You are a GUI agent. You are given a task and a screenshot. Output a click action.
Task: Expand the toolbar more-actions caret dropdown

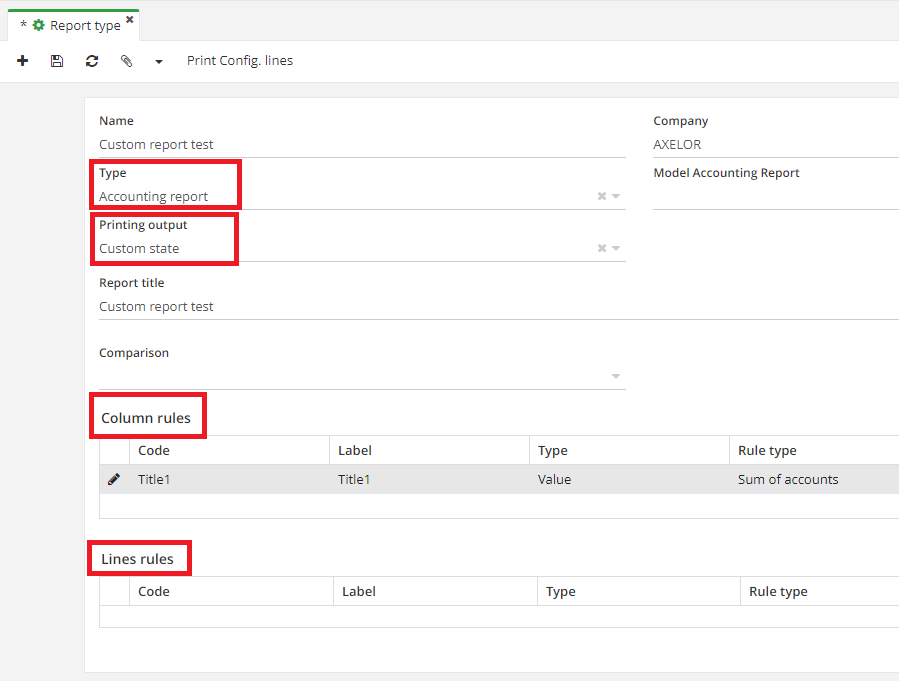point(159,62)
